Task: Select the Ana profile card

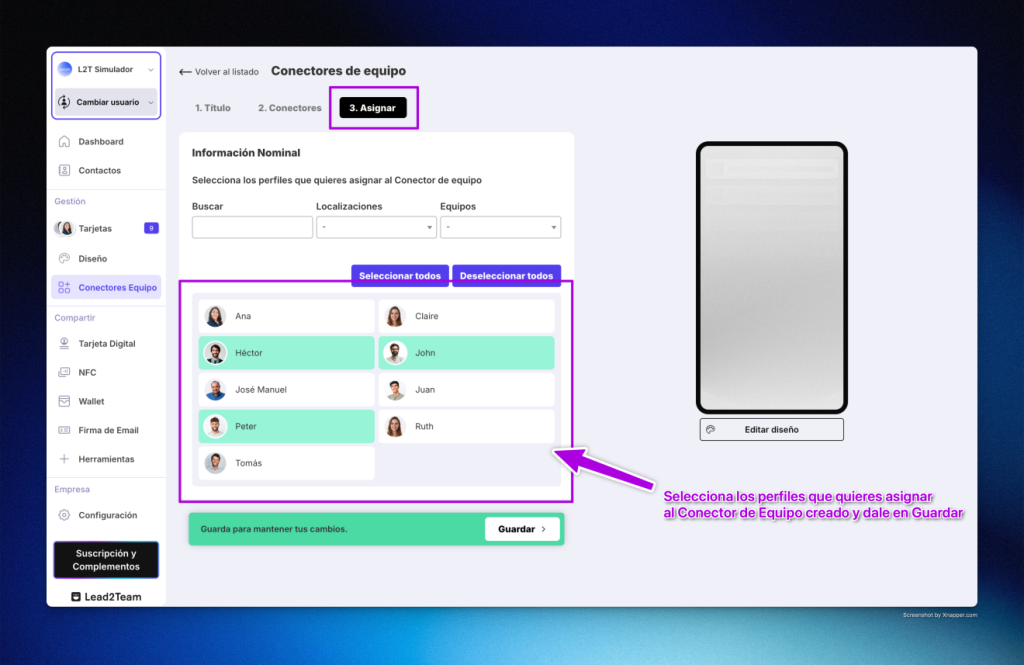Action: [286, 316]
